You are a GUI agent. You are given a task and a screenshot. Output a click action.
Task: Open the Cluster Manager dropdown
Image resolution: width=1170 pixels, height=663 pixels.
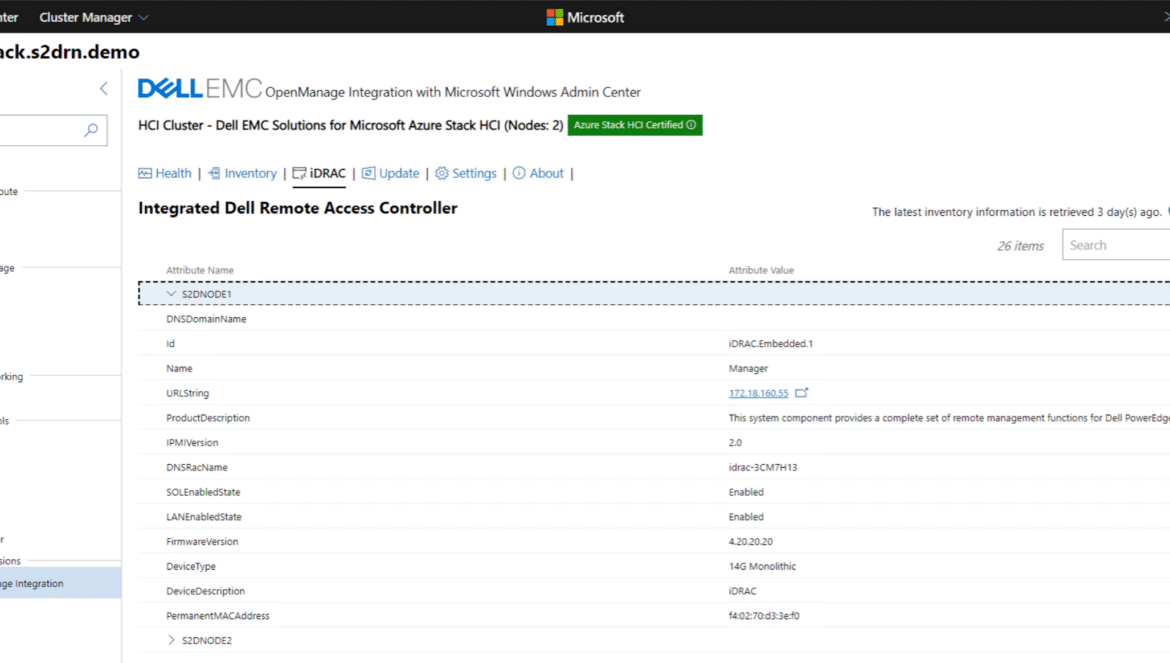click(93, 17)
